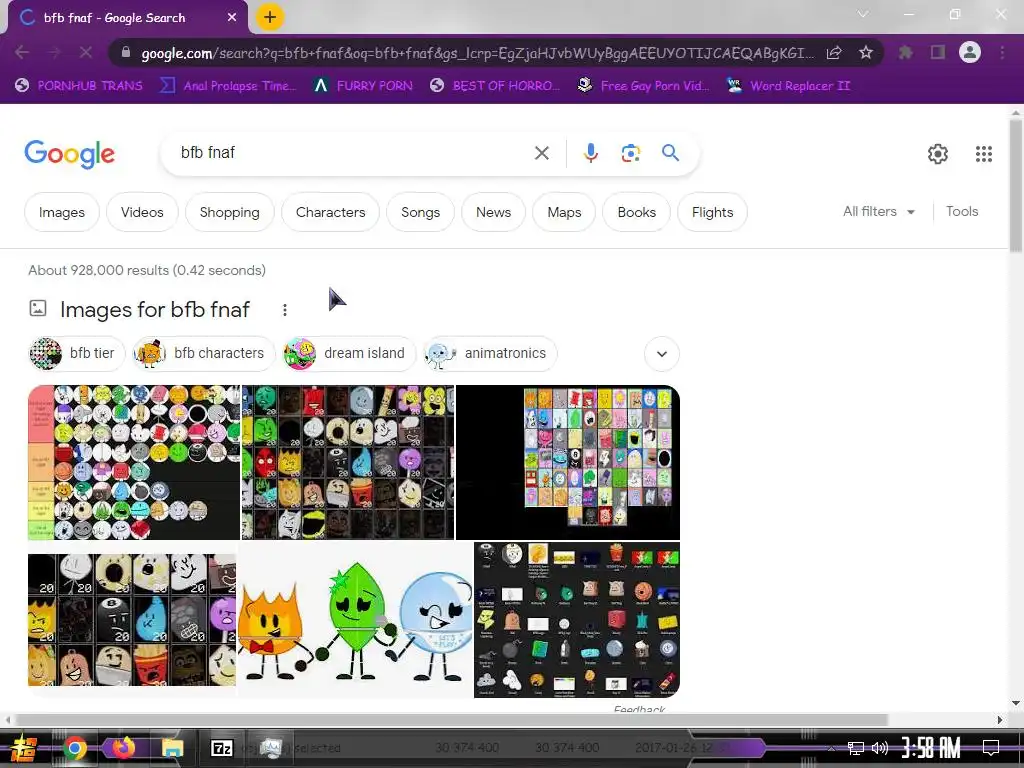This screenshot has height=768, width=1024.
Task: Go back to the previous page
Action: [x=22, y=52]
